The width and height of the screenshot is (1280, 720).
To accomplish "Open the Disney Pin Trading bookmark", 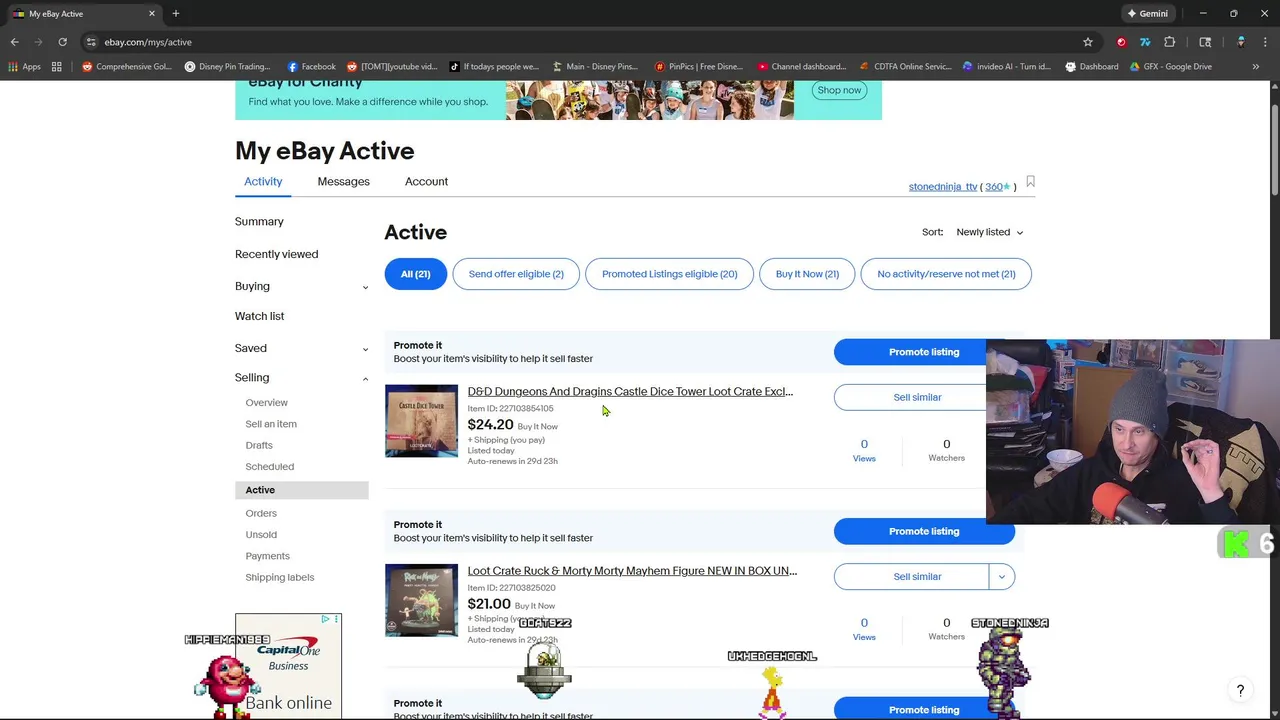I will tap(228, 67).
